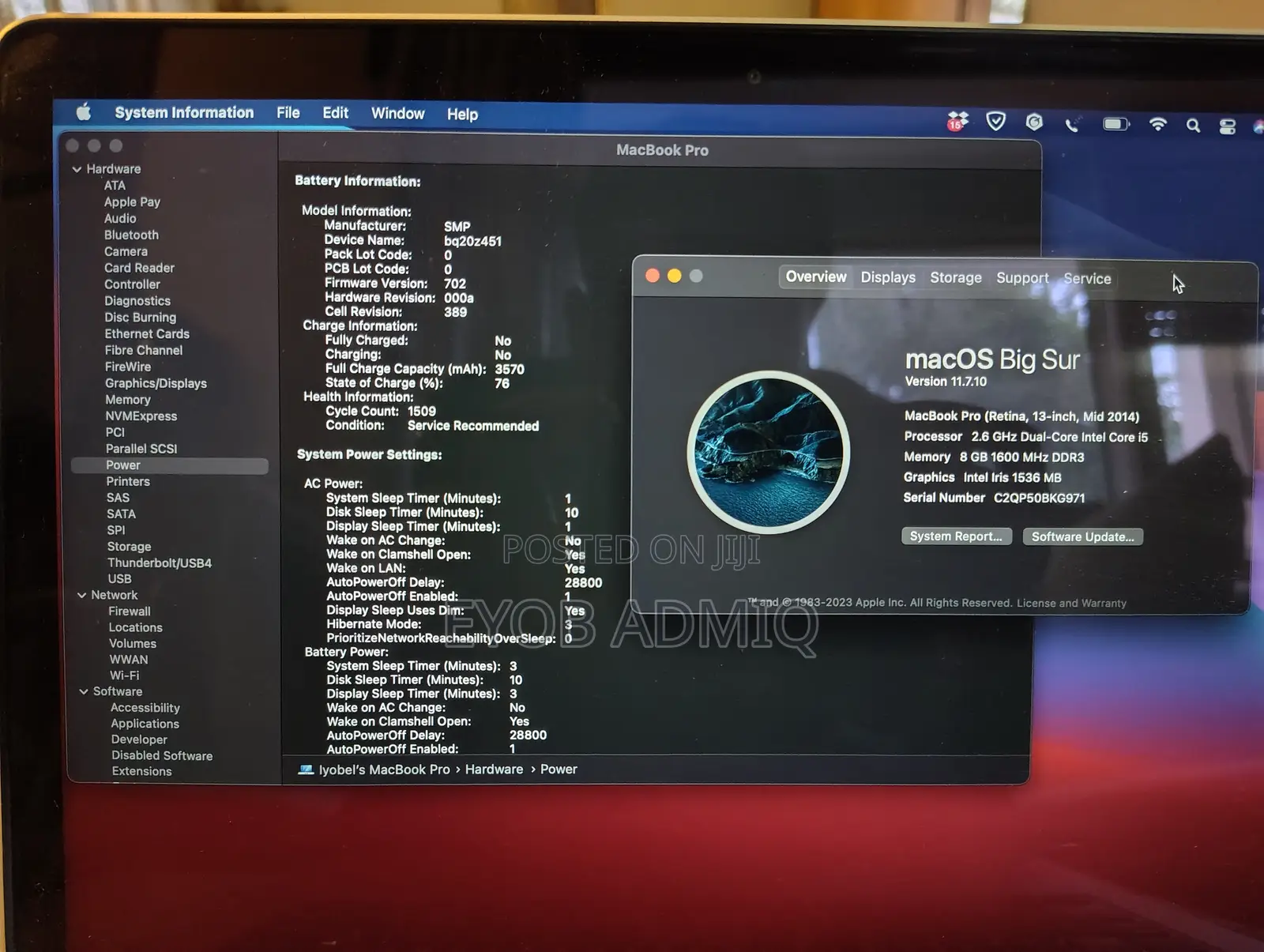Image resolution: width=1264 pixels, height=952 pixels.
Task: Select Card Reader in the sidebar
Action: pyautogui.click(x=139, y=269)
